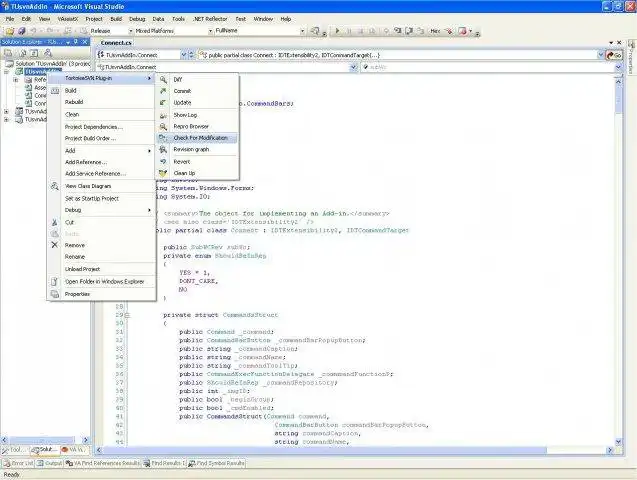Viewport: 637px width, 480px height.
Task: Open the Build menu in the menu bar
Action: 116,19
